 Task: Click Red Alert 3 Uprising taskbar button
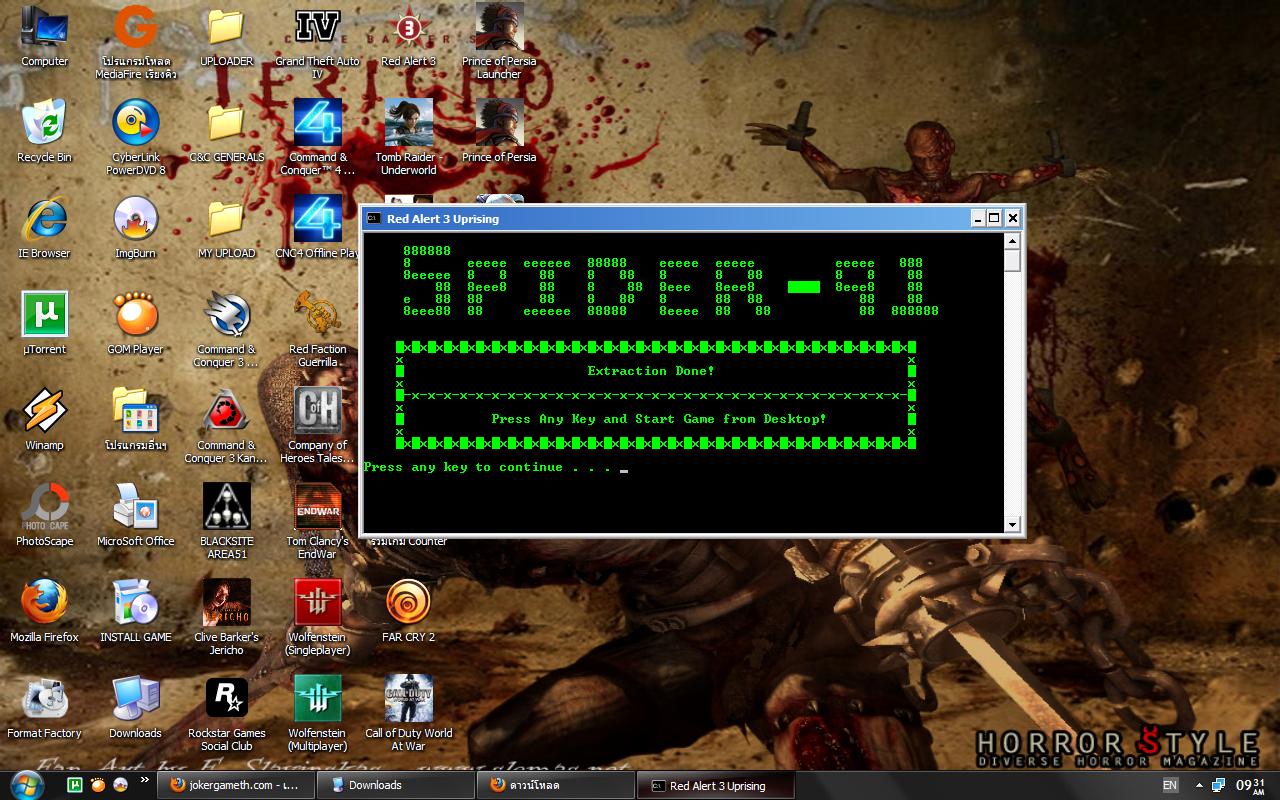pyautogui.click(x=715, y=785)
